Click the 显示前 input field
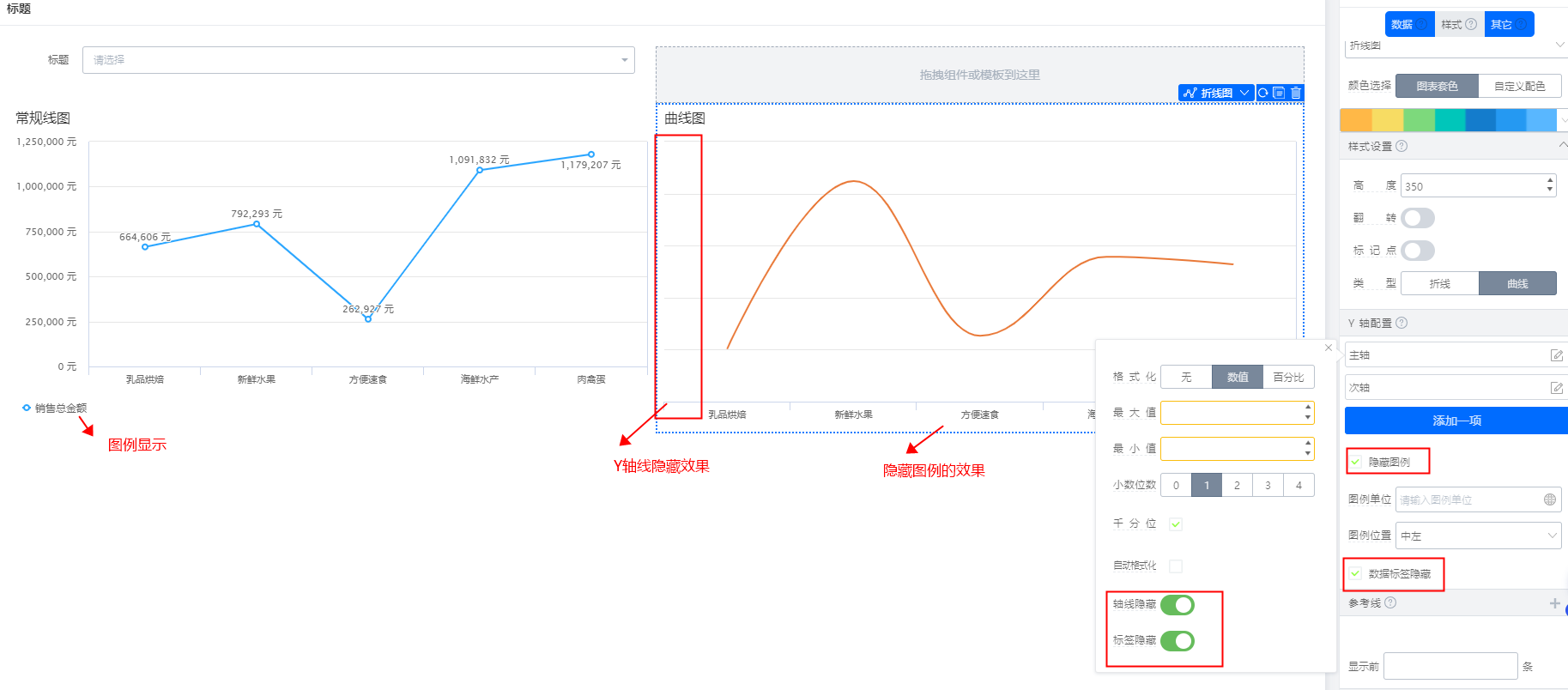This screenshot has height=690, width=1568. (1450, 666)
